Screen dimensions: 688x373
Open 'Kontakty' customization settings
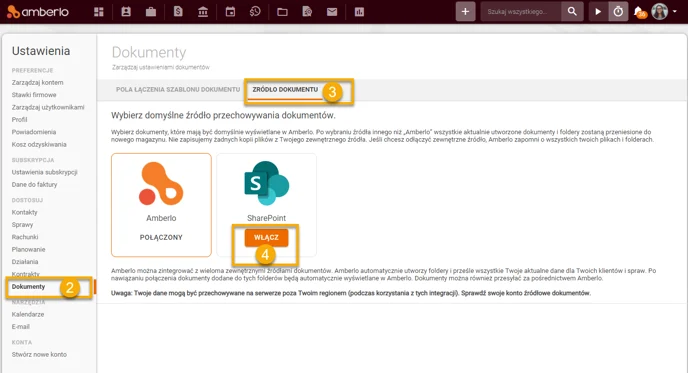pyautogui.click(x=25, y=212)
